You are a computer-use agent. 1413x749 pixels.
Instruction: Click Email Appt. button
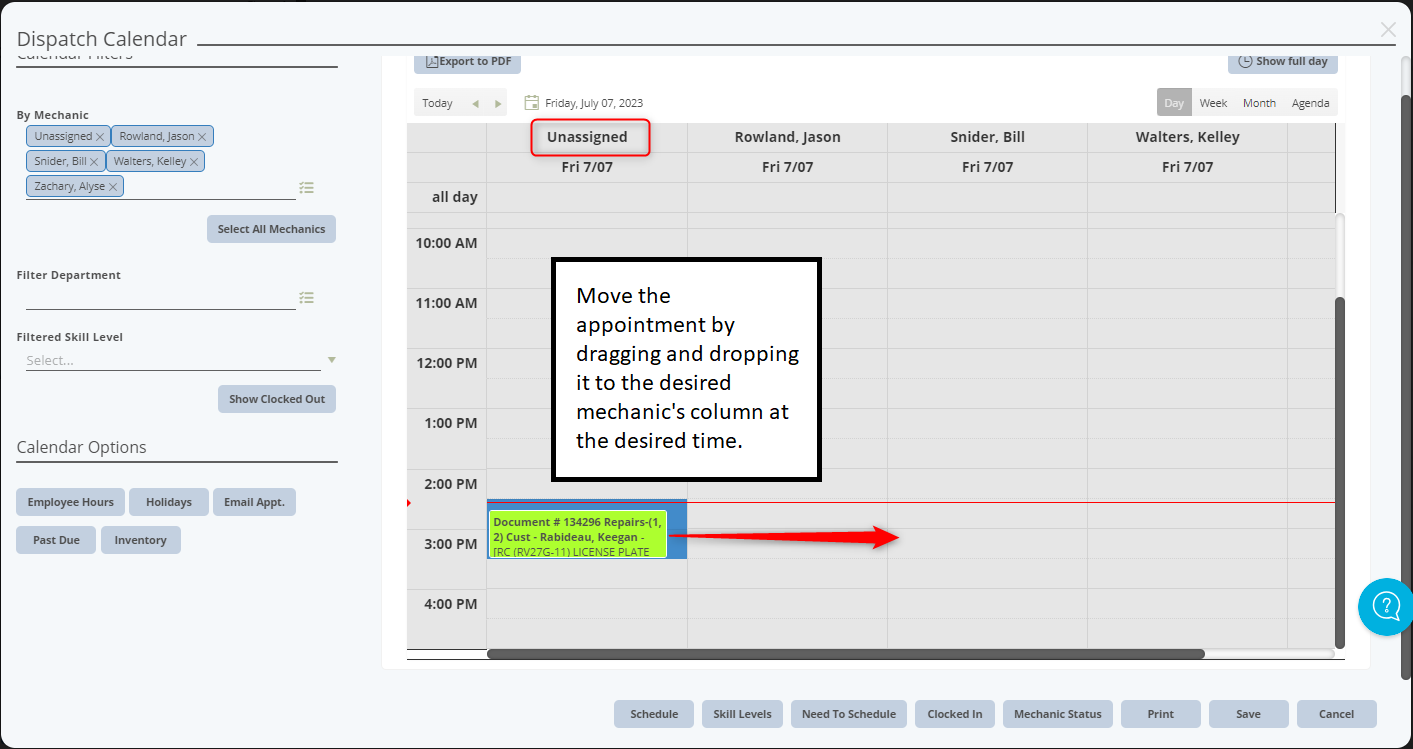(x=254, y=502)
